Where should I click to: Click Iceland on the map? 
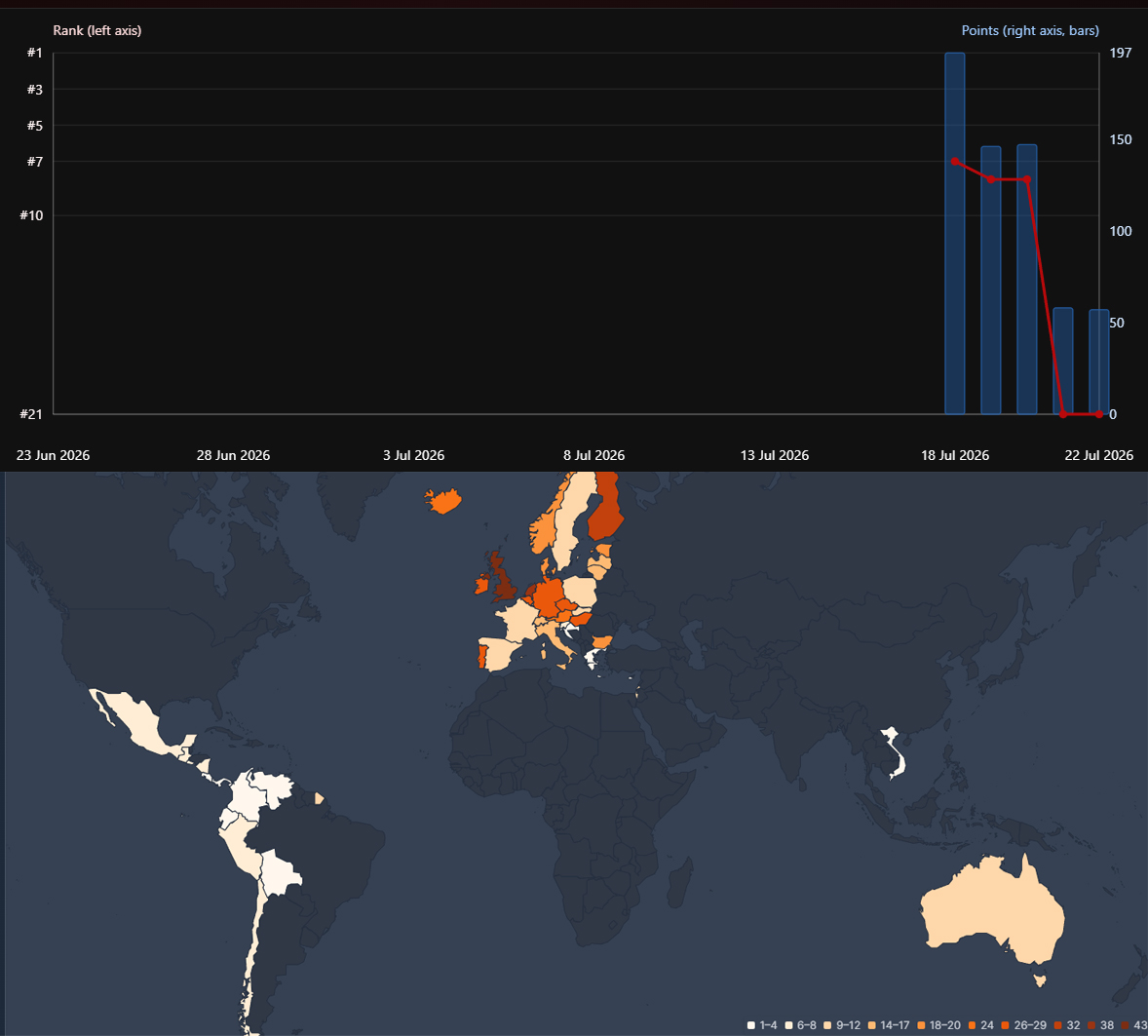pos(443,501)
